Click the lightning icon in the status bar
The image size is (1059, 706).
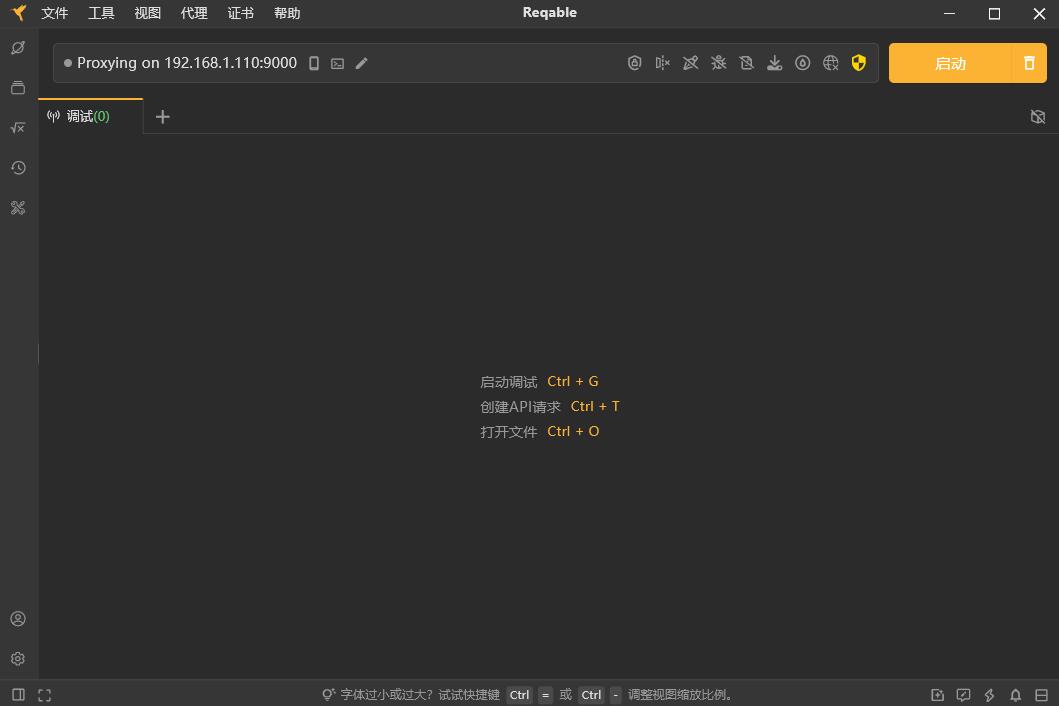click(x=989, y=694)
